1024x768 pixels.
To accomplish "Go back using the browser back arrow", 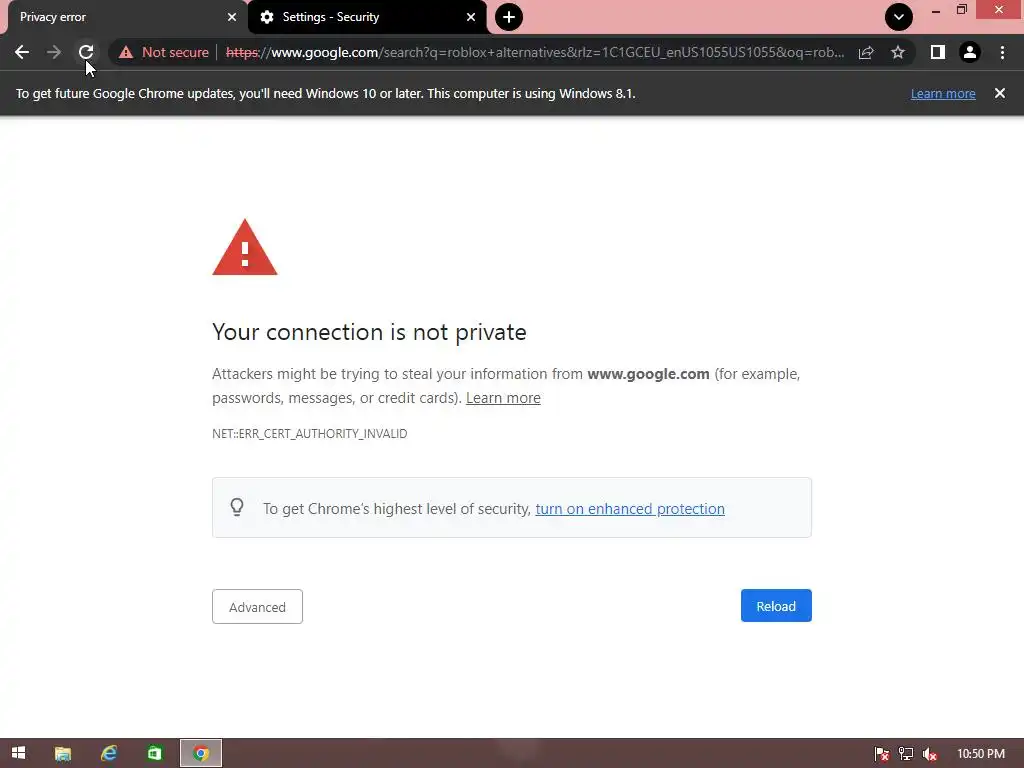I will tap(22, 52).
